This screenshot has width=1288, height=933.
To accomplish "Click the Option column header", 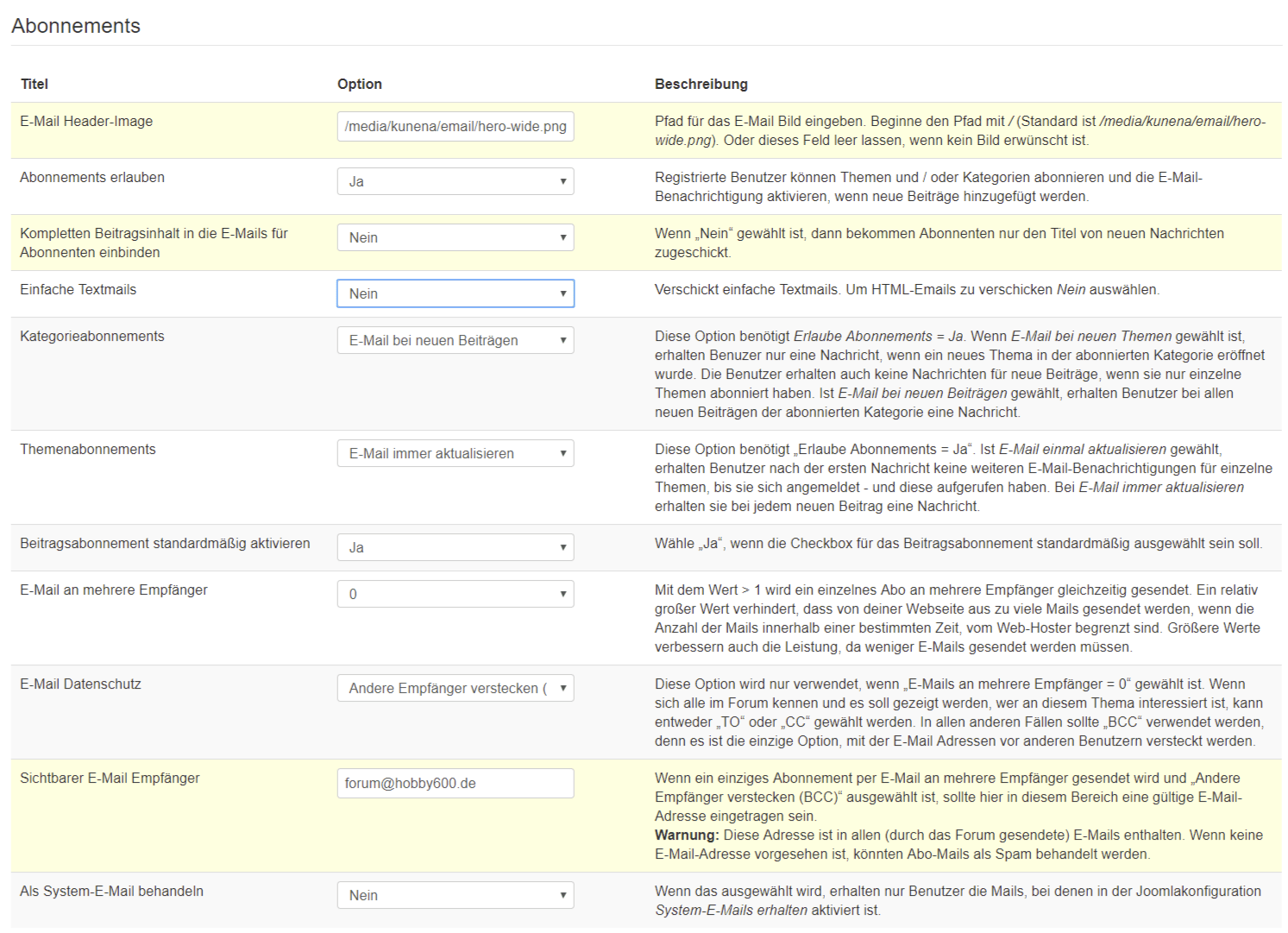I will [359, 84].
